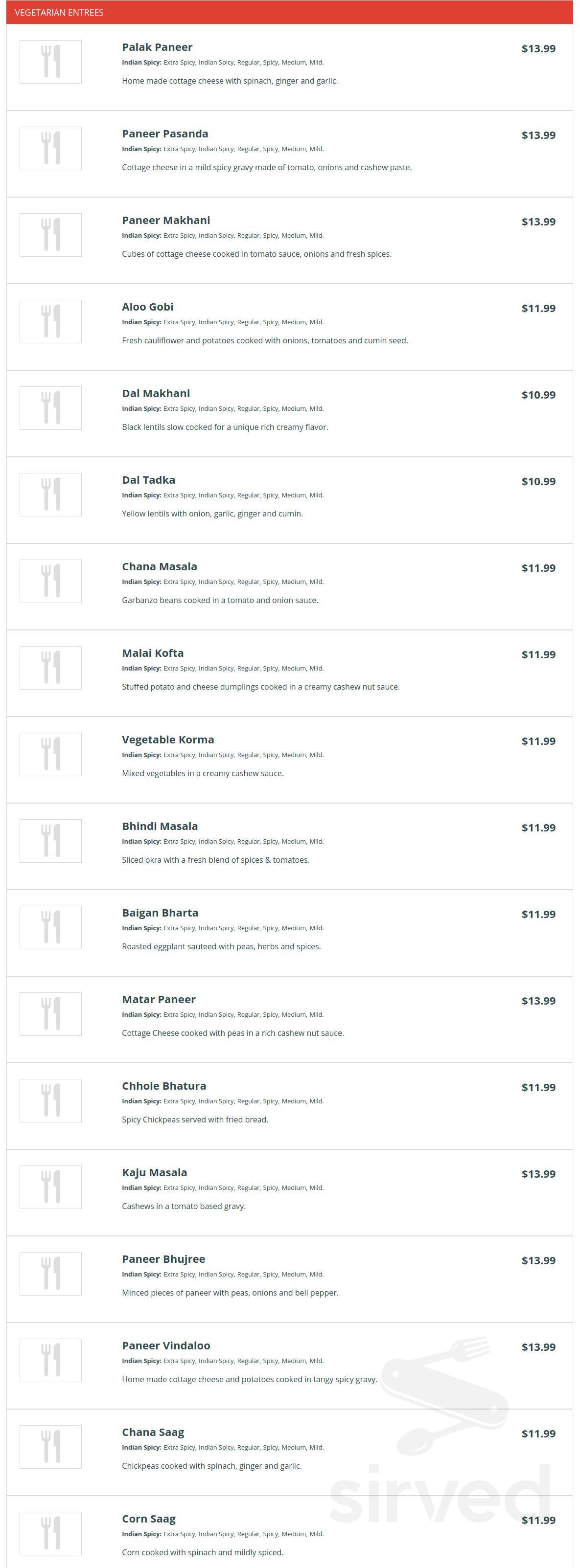The image size is (580, 1568).
Task: Click the Bhindi Masala placeholder thumbnail
Action: click(x=50, y=841)
